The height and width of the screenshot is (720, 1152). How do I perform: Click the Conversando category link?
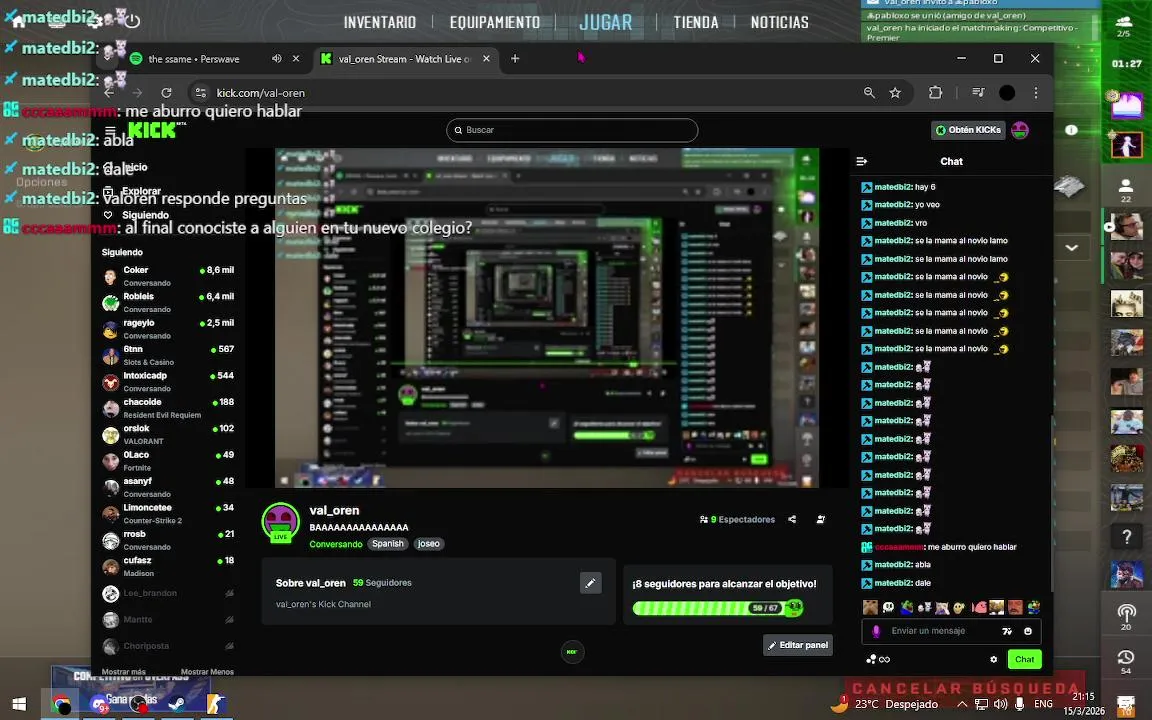pyautogui.click(x=336, y=544)
